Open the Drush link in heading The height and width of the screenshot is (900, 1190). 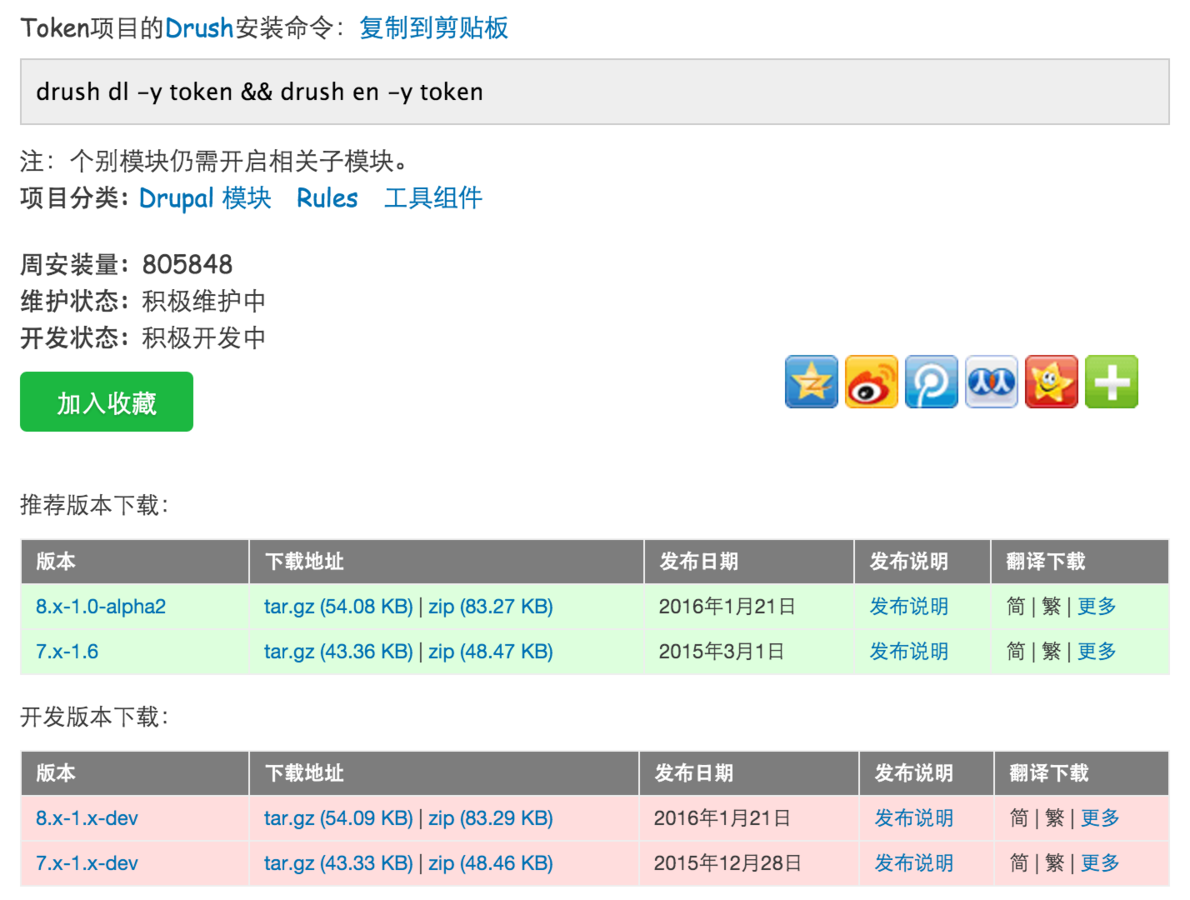[x=199, y=28]
